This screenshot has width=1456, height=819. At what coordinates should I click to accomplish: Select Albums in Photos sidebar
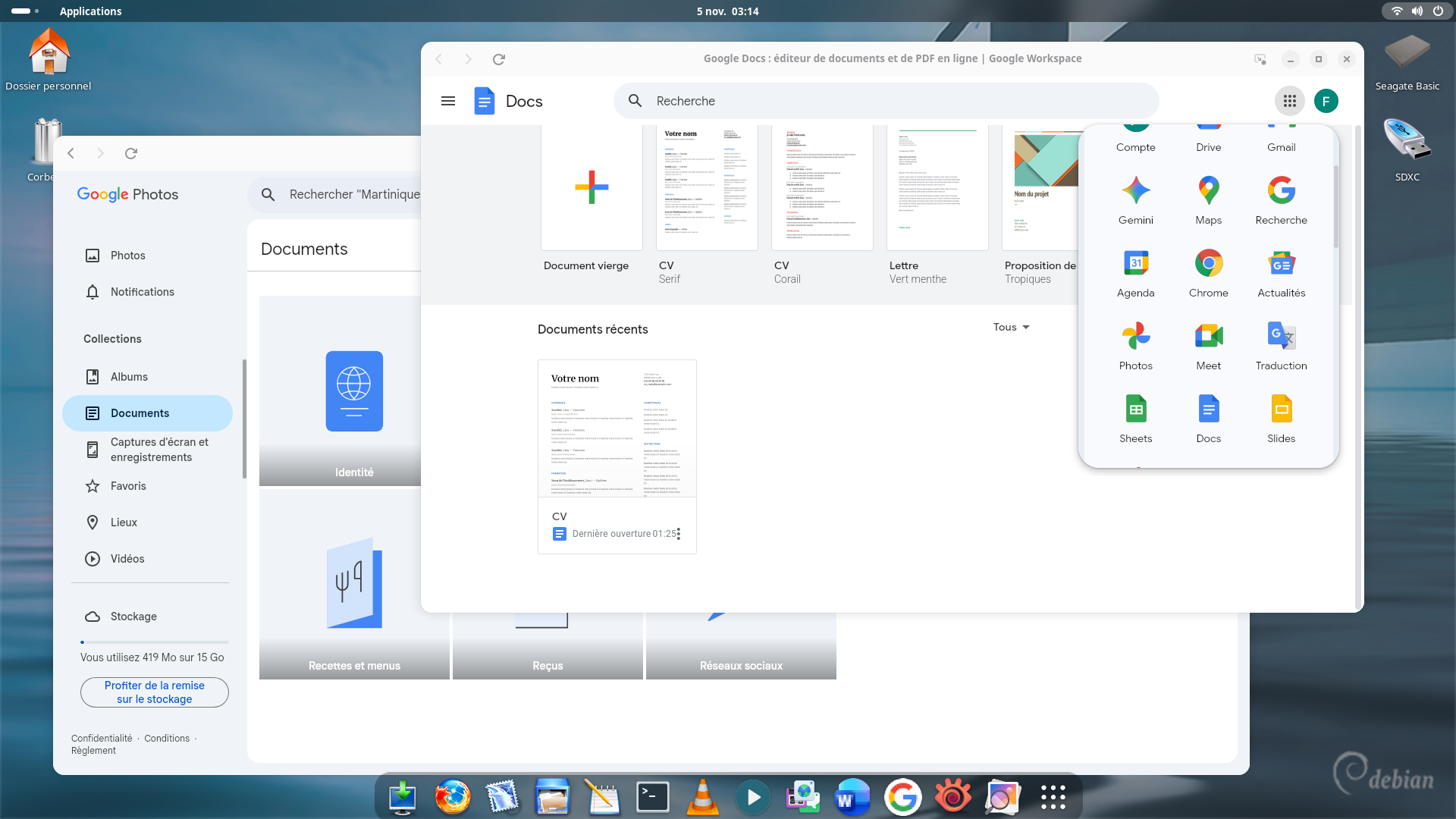(x=129, y=377)
